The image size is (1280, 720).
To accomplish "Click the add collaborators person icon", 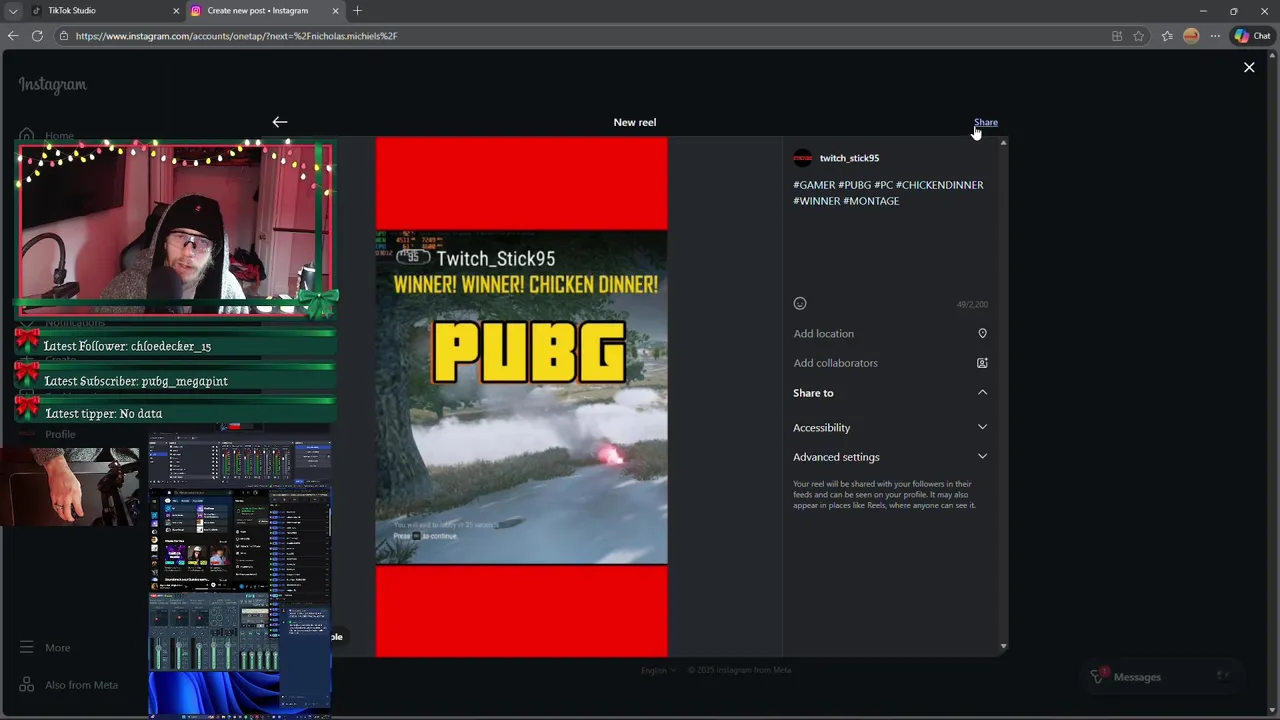I will 982,363.
